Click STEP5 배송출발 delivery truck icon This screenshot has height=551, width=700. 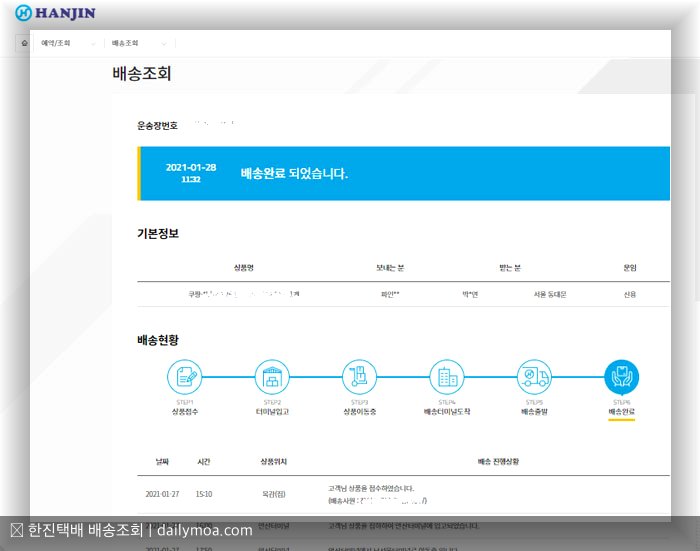[534, 377]
